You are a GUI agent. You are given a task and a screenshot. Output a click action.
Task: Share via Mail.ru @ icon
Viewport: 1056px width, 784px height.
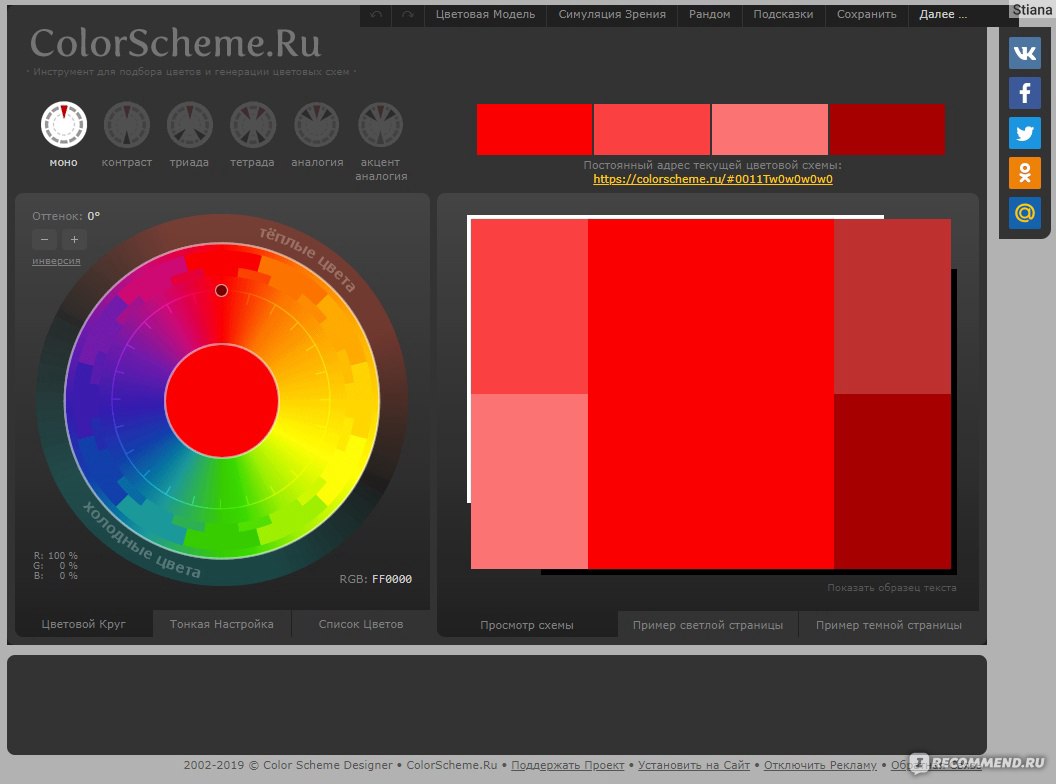pyautogui.click(x=1025, y=213)
